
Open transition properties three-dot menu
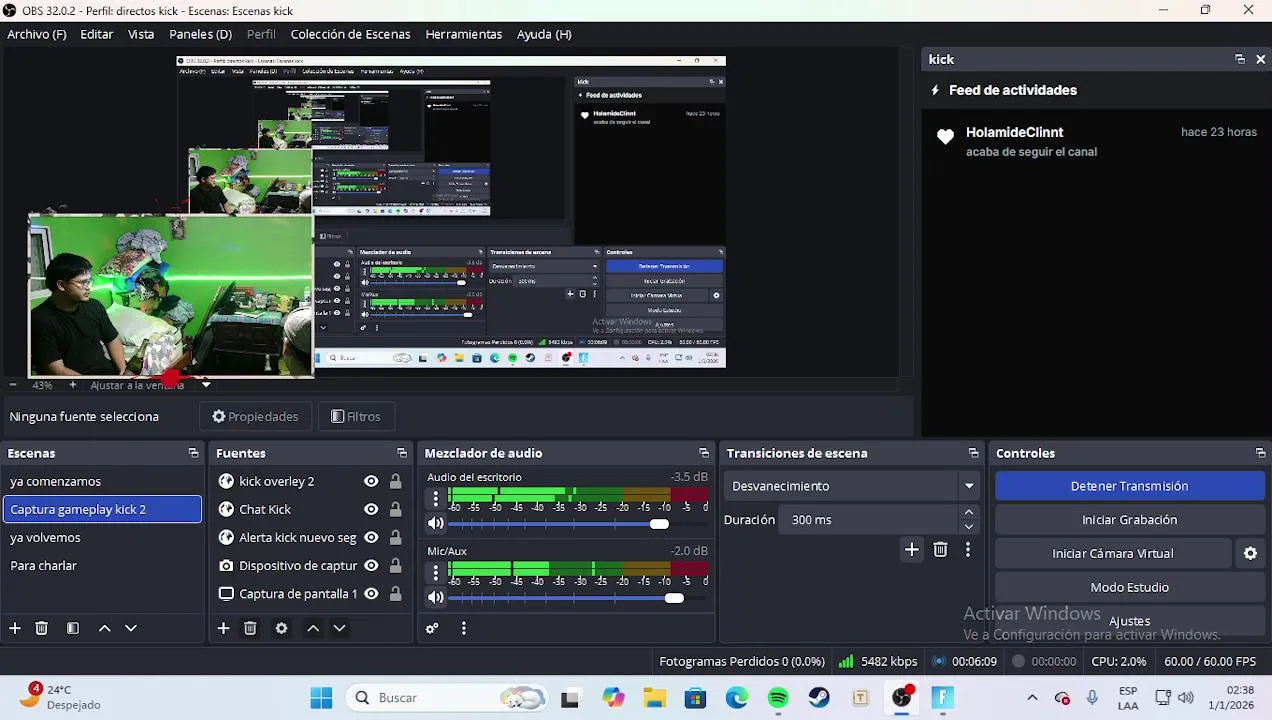(x=967, y=549)
